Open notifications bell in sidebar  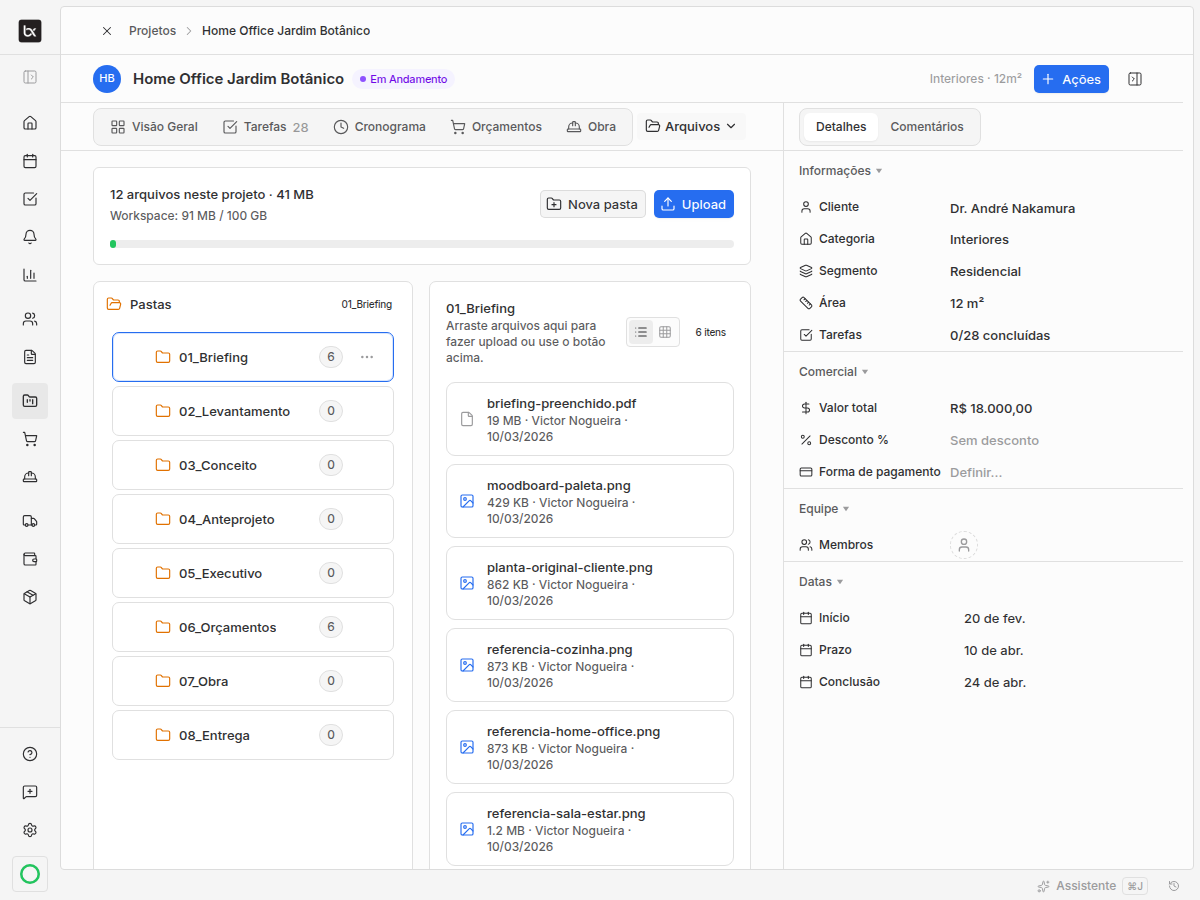30,237
